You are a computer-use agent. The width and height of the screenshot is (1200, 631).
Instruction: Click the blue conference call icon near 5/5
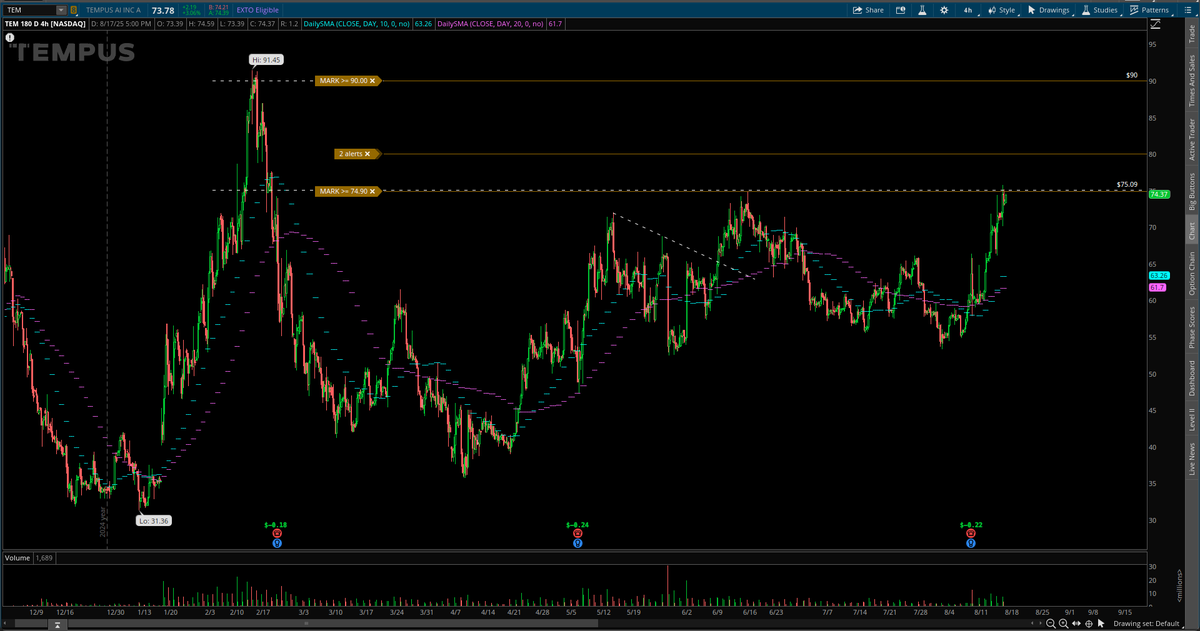coord(578,543)
